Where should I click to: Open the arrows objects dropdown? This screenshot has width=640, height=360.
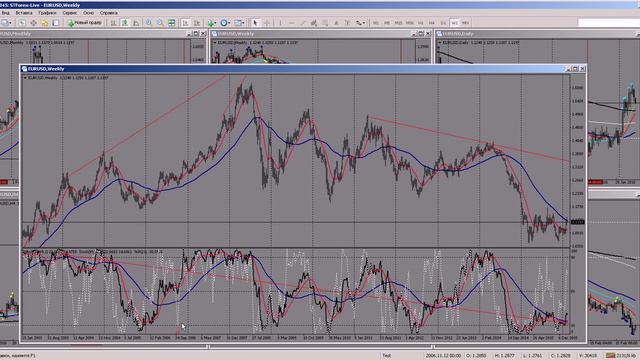360,23
